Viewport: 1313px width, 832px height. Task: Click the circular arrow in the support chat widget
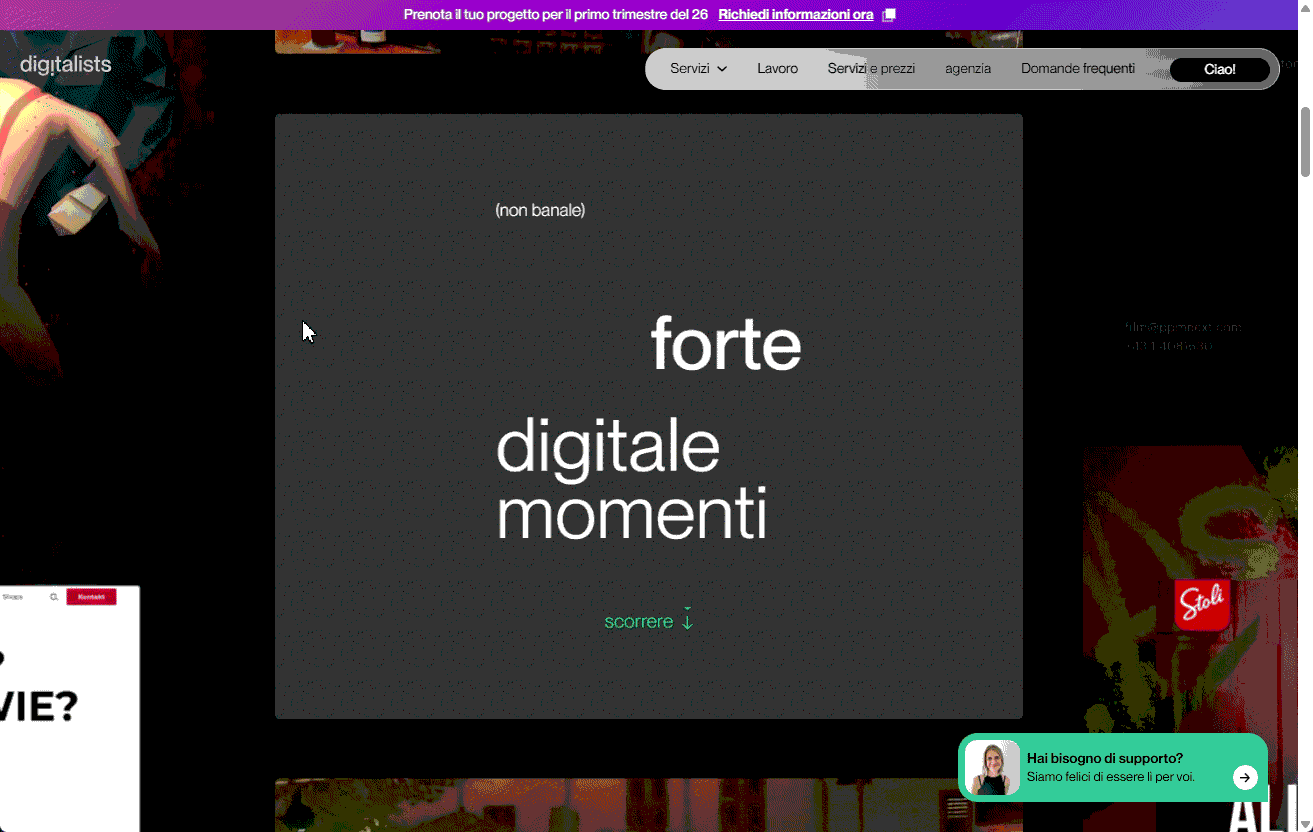pyautogui.click(x=1245, y=777)
